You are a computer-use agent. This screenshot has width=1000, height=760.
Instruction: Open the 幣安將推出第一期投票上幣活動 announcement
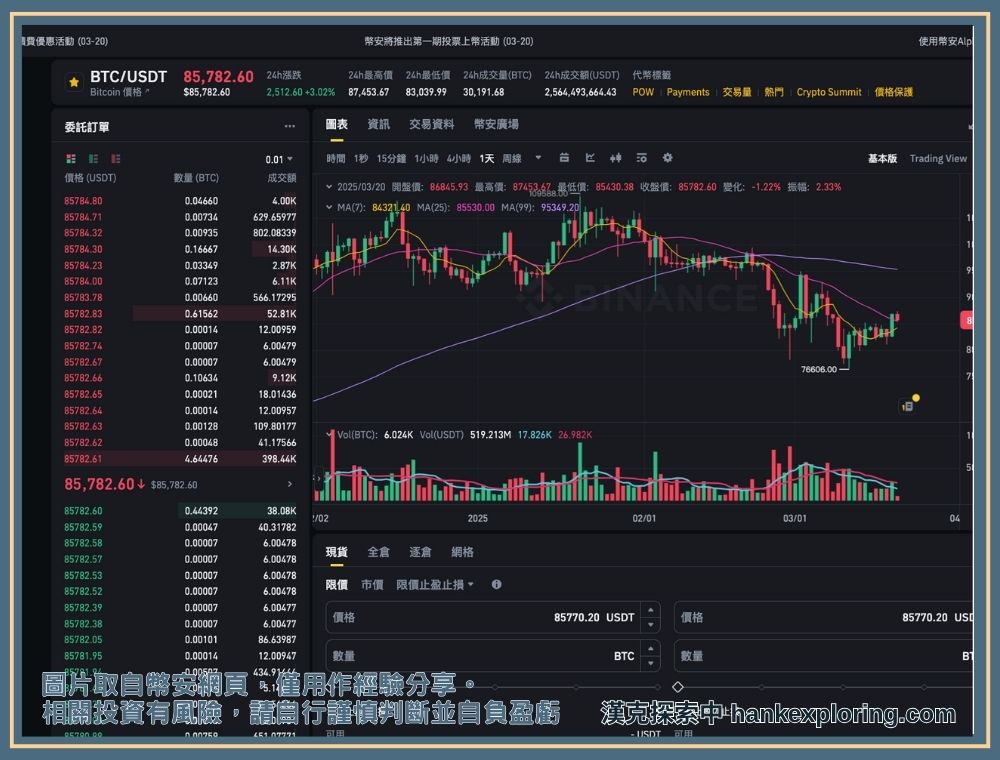(x=448, y=41)
